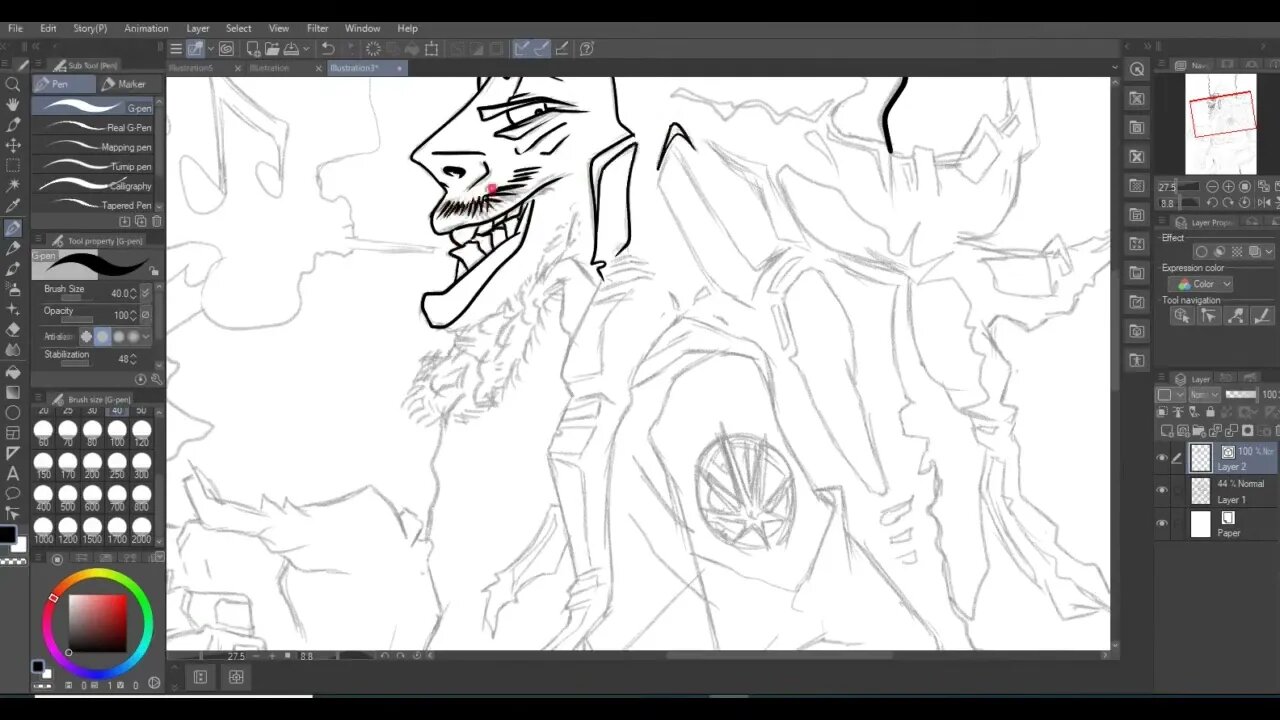Open the Animation menu
This screenshot has width=1280, height=720.
146,28
